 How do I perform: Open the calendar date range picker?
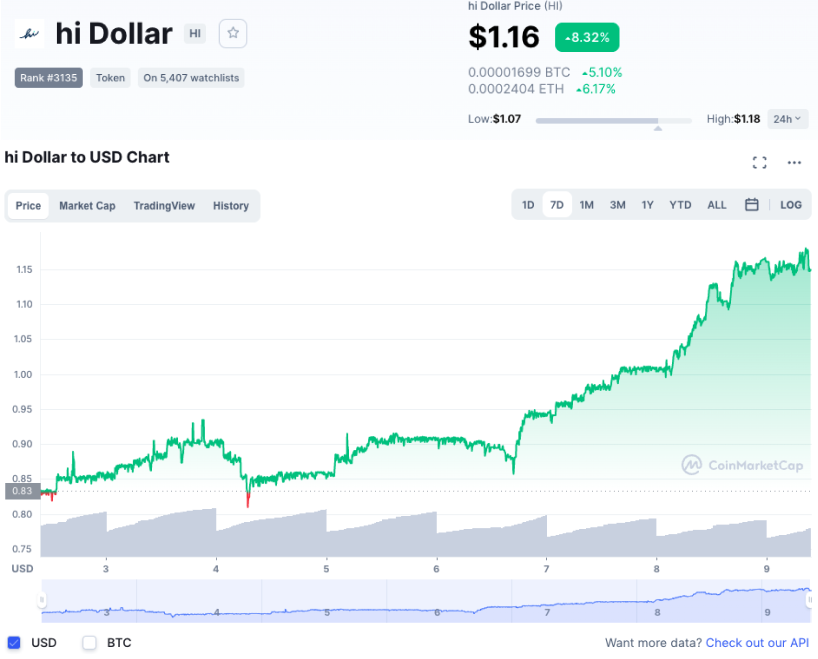tap(752, 205)
